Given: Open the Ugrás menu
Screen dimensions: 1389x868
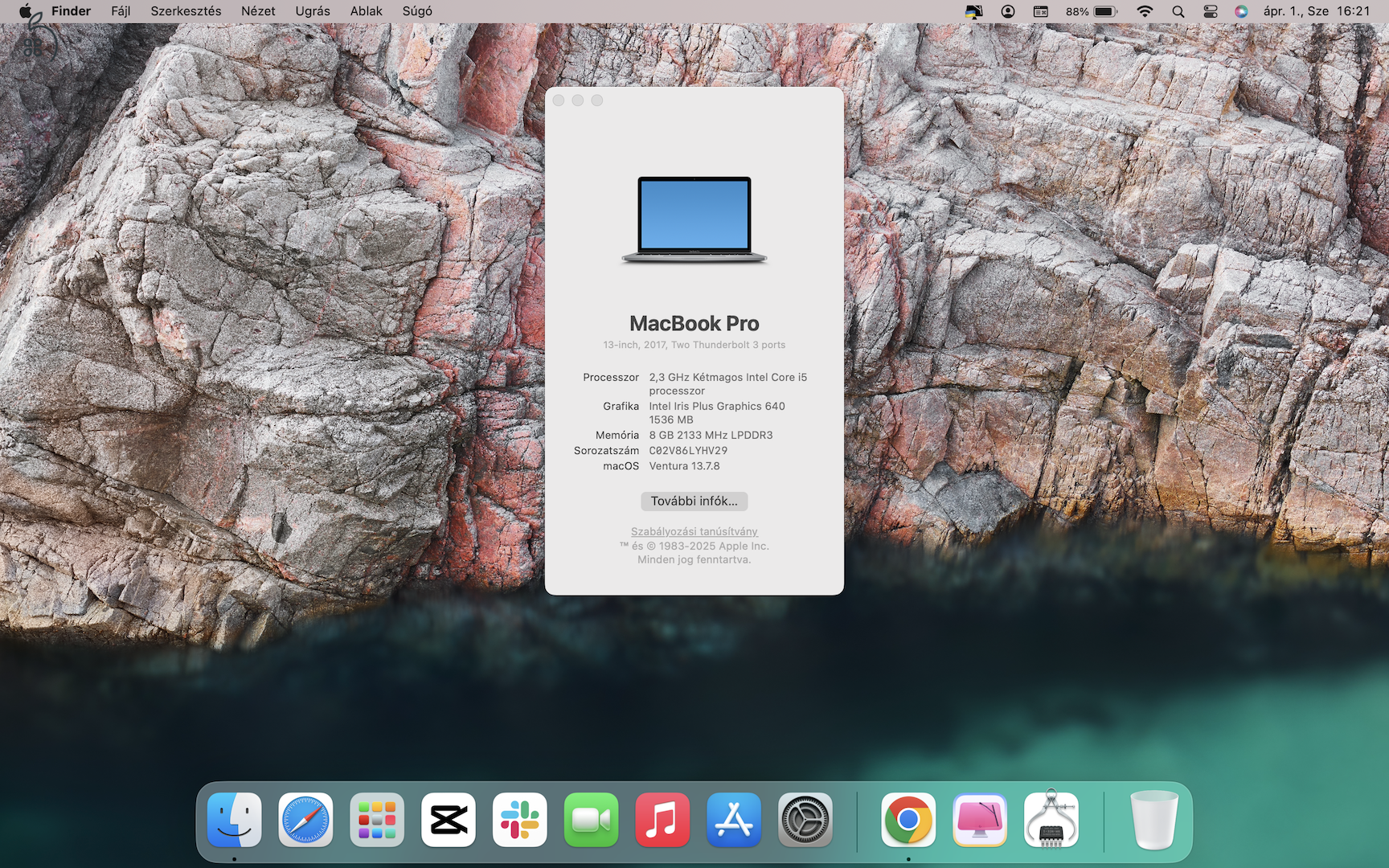Looking at the screenshot, I should 312,11.
